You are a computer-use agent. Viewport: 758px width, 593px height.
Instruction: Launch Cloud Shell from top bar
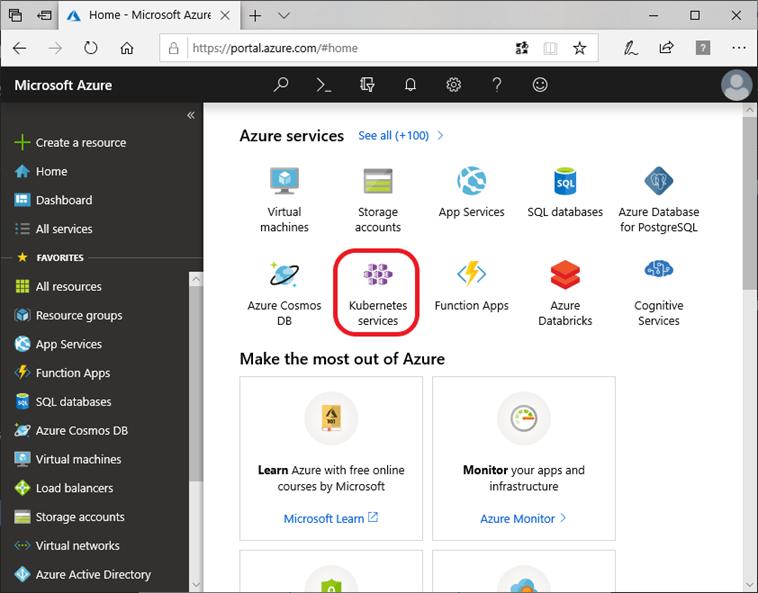(x=324, y=85)
